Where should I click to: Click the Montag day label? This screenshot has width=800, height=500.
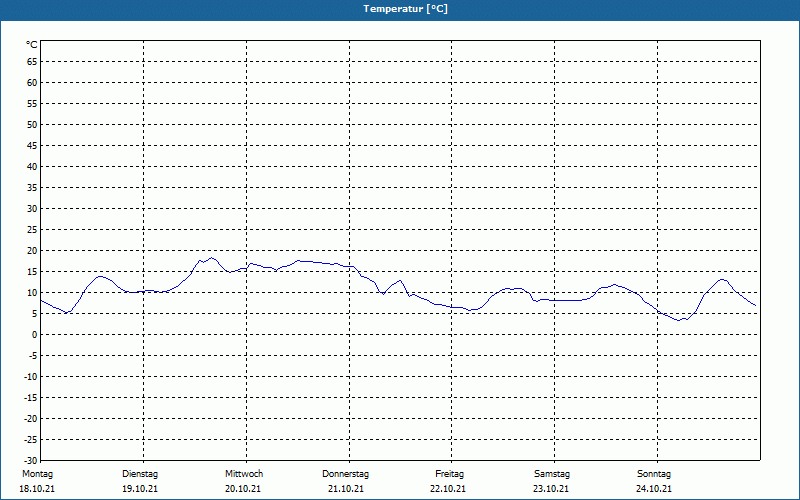[x=37, y=474]
